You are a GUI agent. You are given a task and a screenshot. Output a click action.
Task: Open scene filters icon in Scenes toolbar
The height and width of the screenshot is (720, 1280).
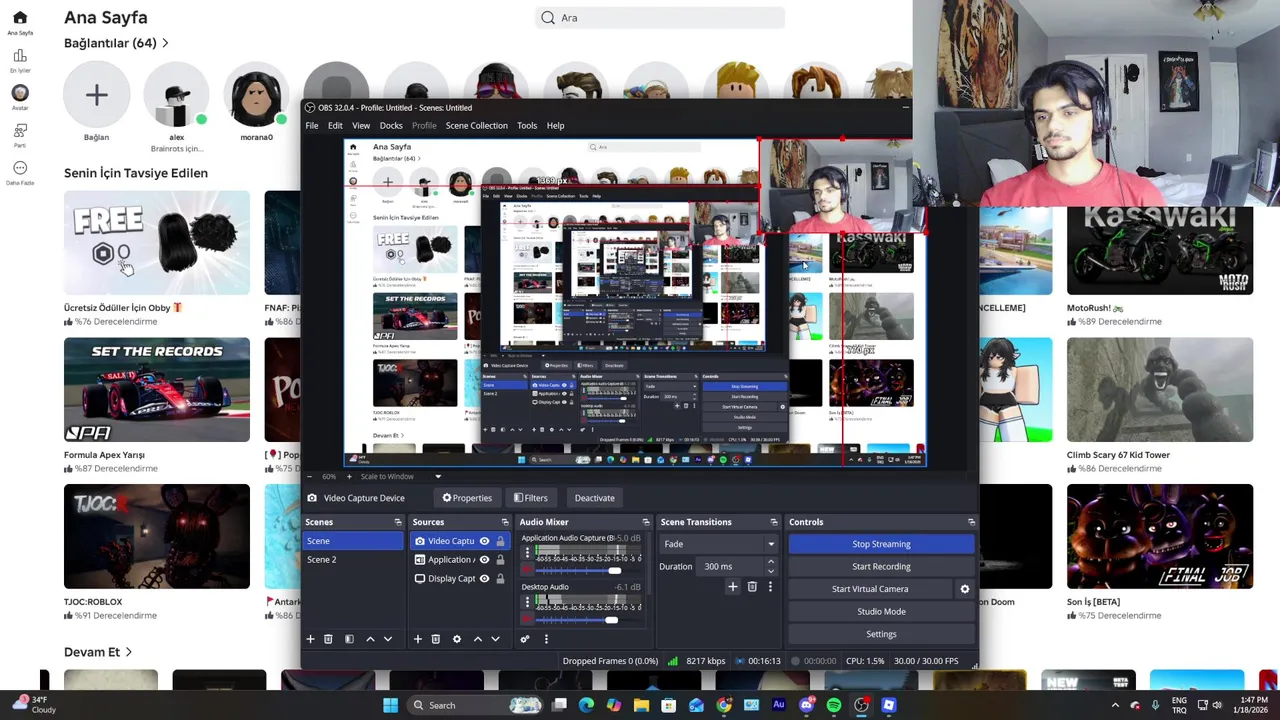click(349, 639)
